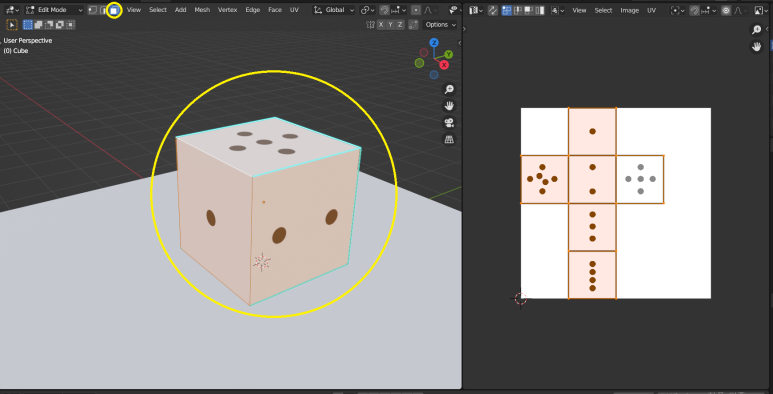Open the Global transform orientation dropdown
Viewport: 773px width, 394px height.
click(x=334, y=10)
